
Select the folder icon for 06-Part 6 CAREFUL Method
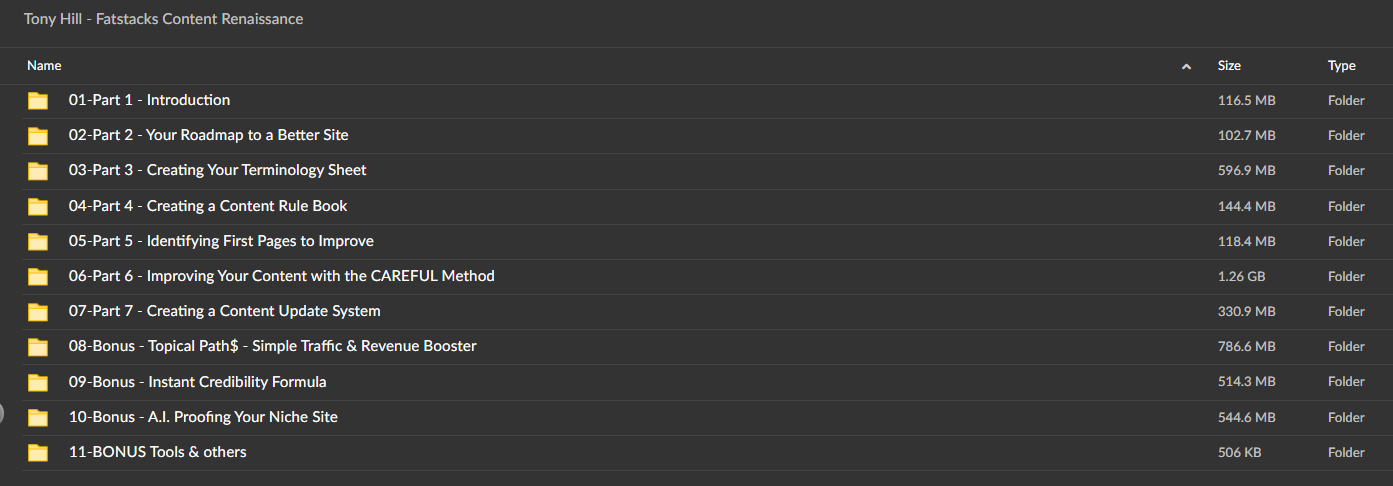pyautogui.click(x=38, y=276)
